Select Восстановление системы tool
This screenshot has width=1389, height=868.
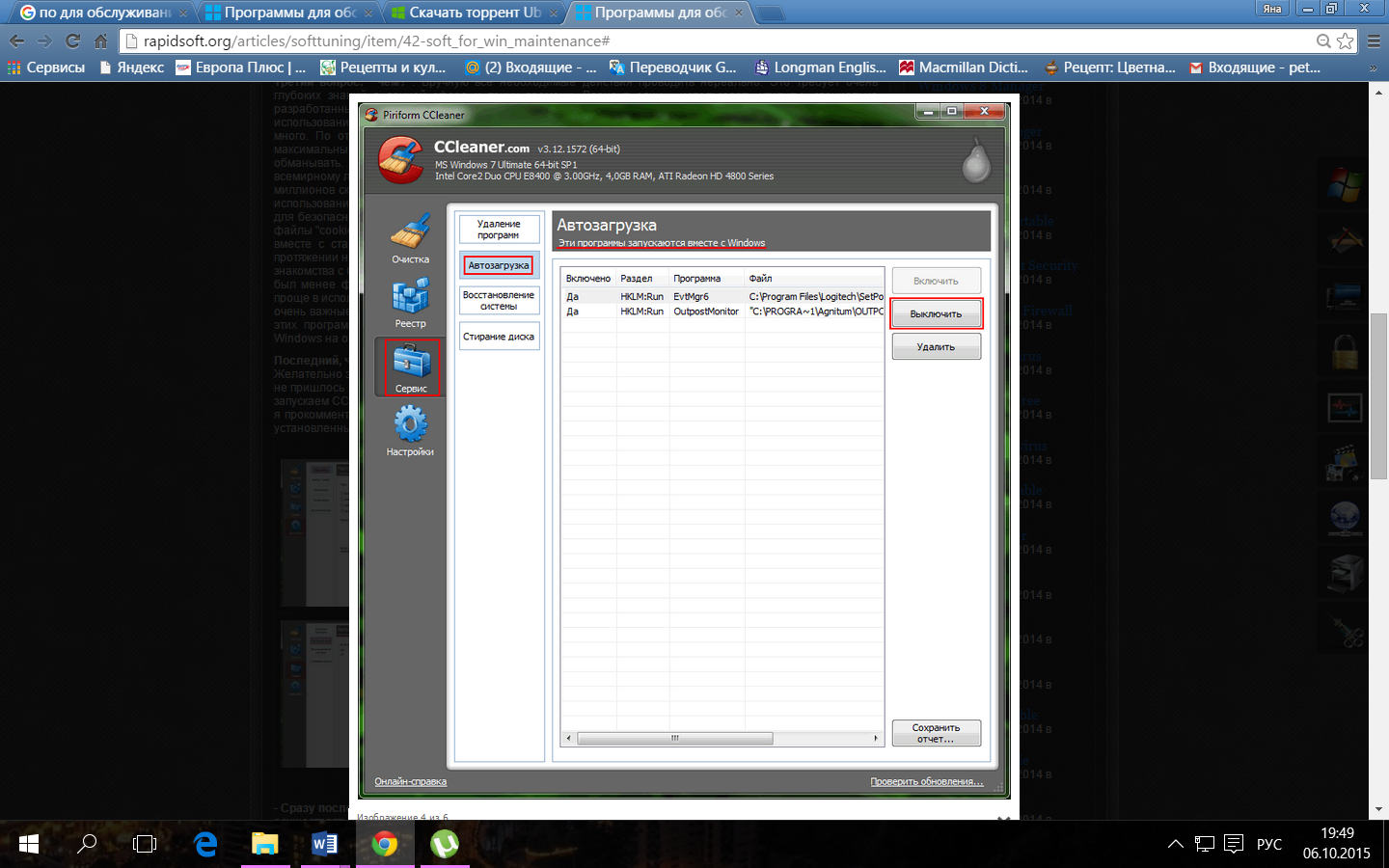click(x=499, y=301)
